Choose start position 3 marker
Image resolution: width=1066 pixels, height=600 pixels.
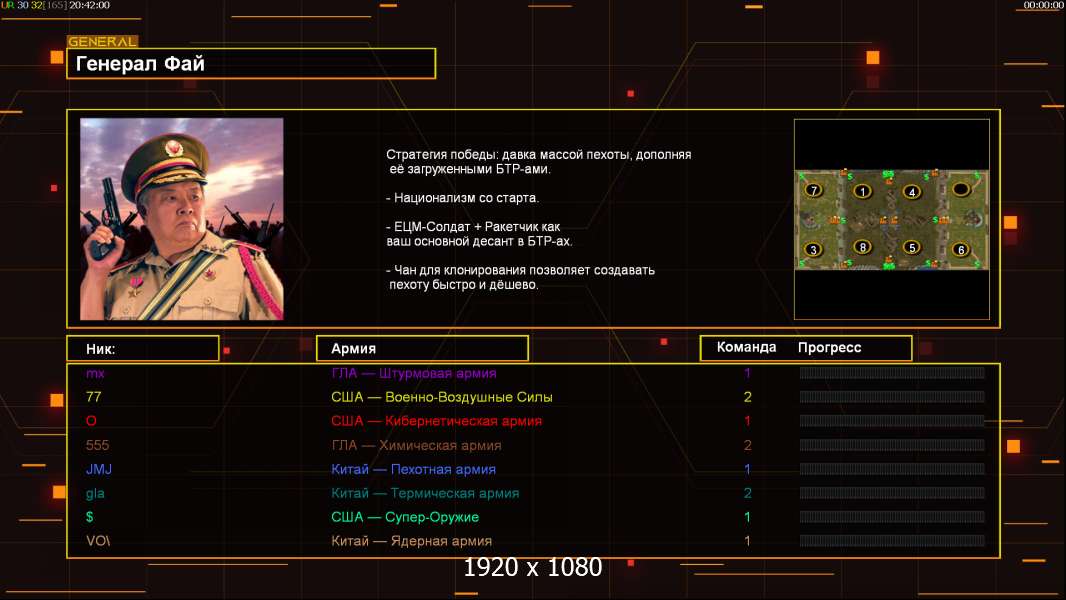pos(813,249)
